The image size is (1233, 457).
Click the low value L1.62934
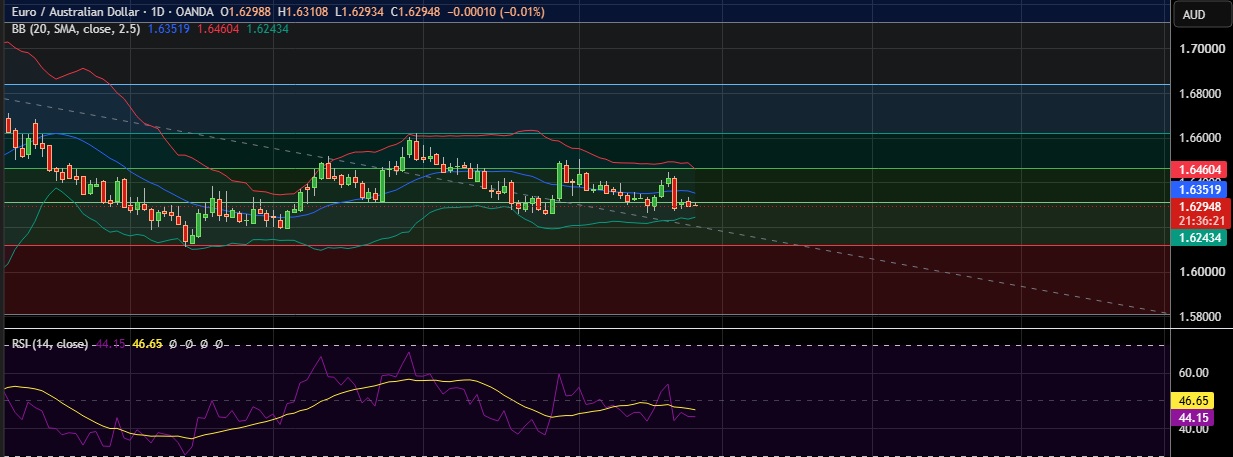(x=362, y=12)
